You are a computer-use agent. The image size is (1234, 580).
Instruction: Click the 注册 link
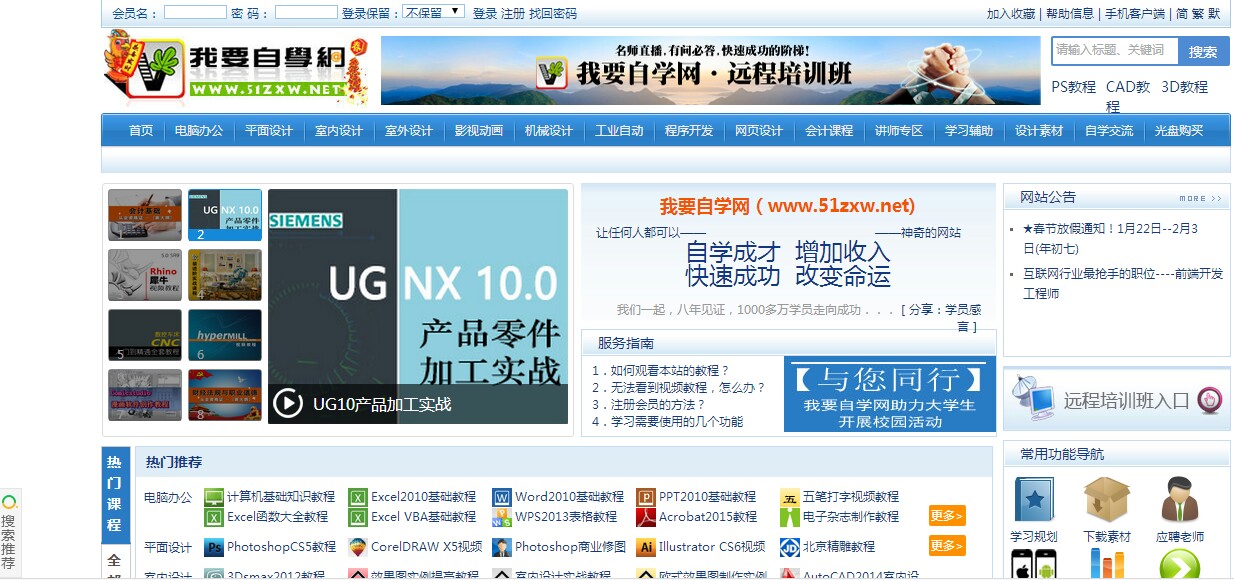(x=513, y=13)
